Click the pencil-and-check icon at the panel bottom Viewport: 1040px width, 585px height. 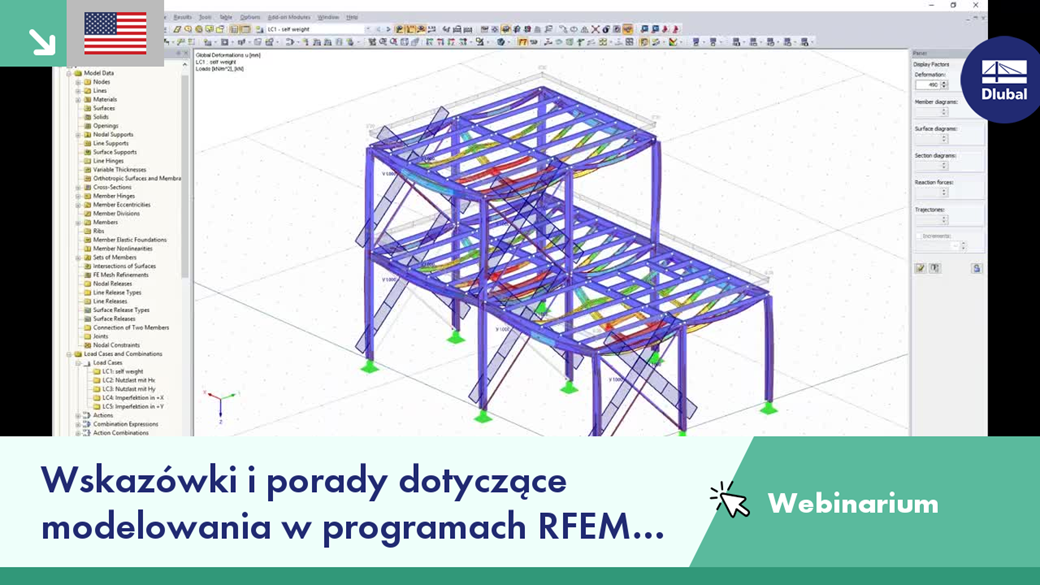click(x=921, y=268)
